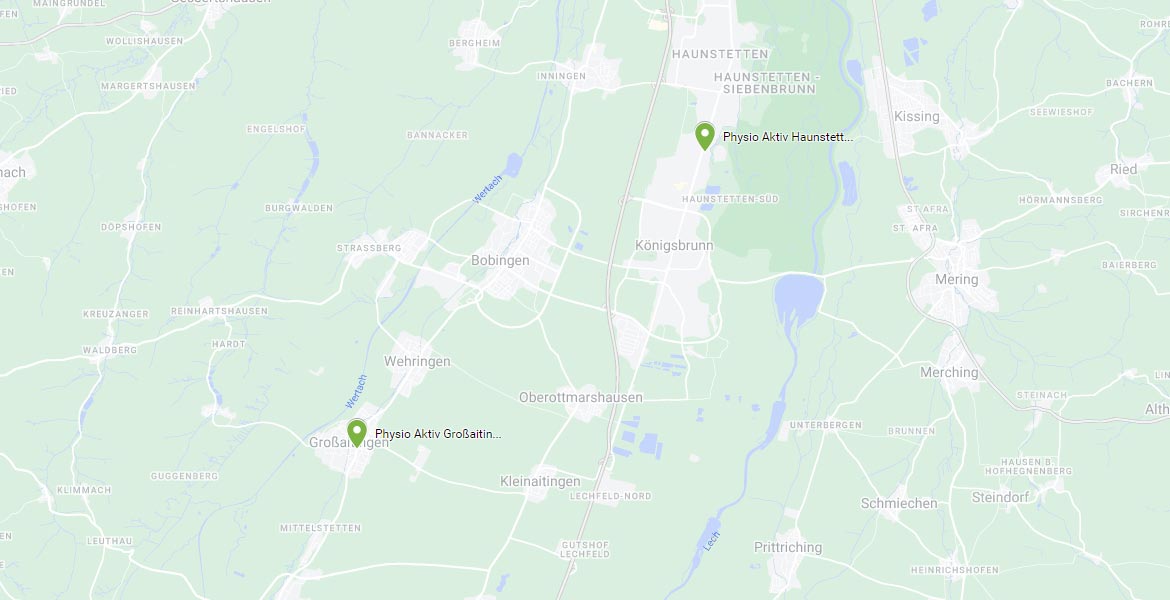Select the Inningen place label
This screenshot has width=1170, height=600.
coord(561,76)
